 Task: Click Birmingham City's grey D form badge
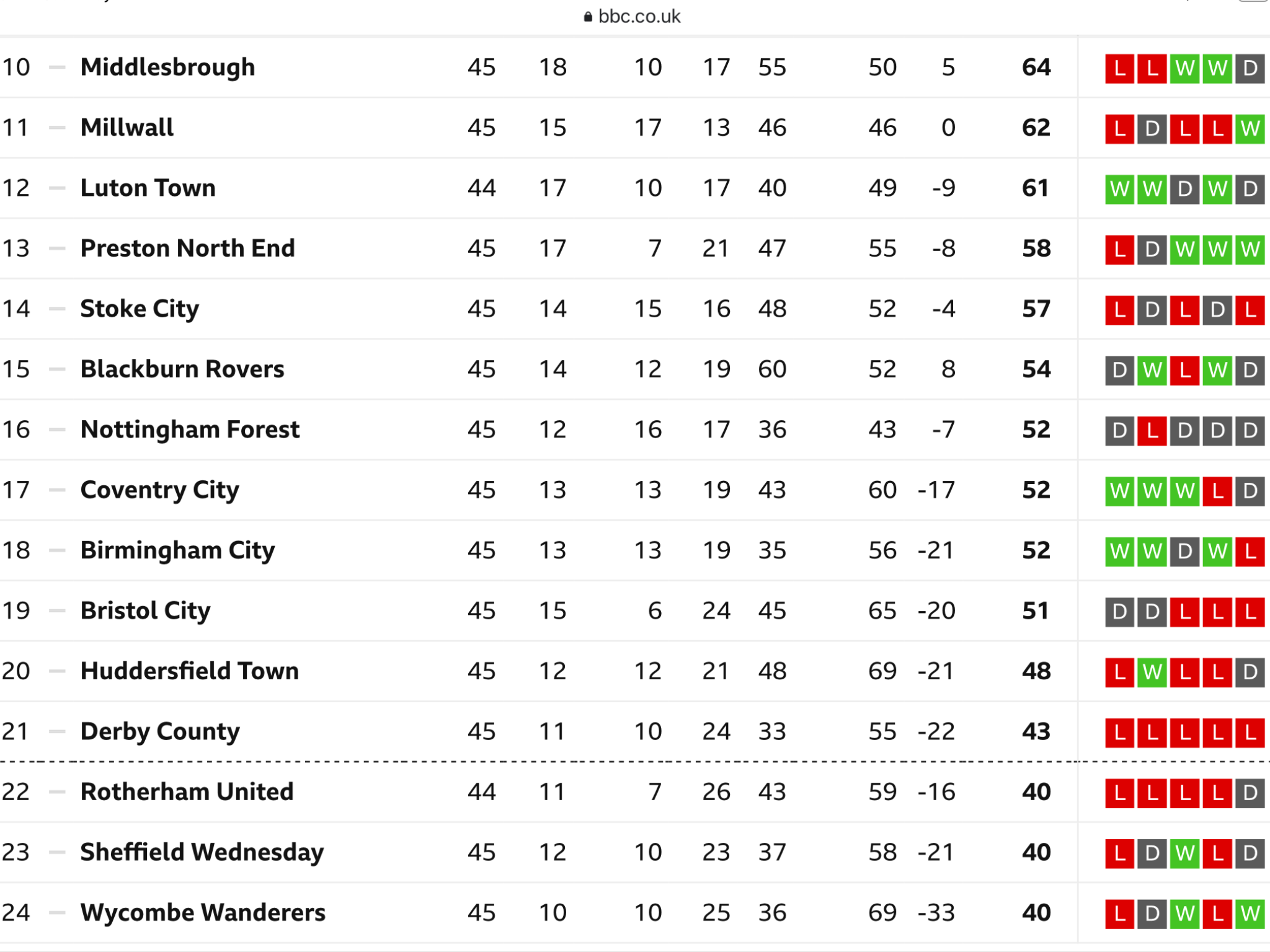tap(1184, 552)
